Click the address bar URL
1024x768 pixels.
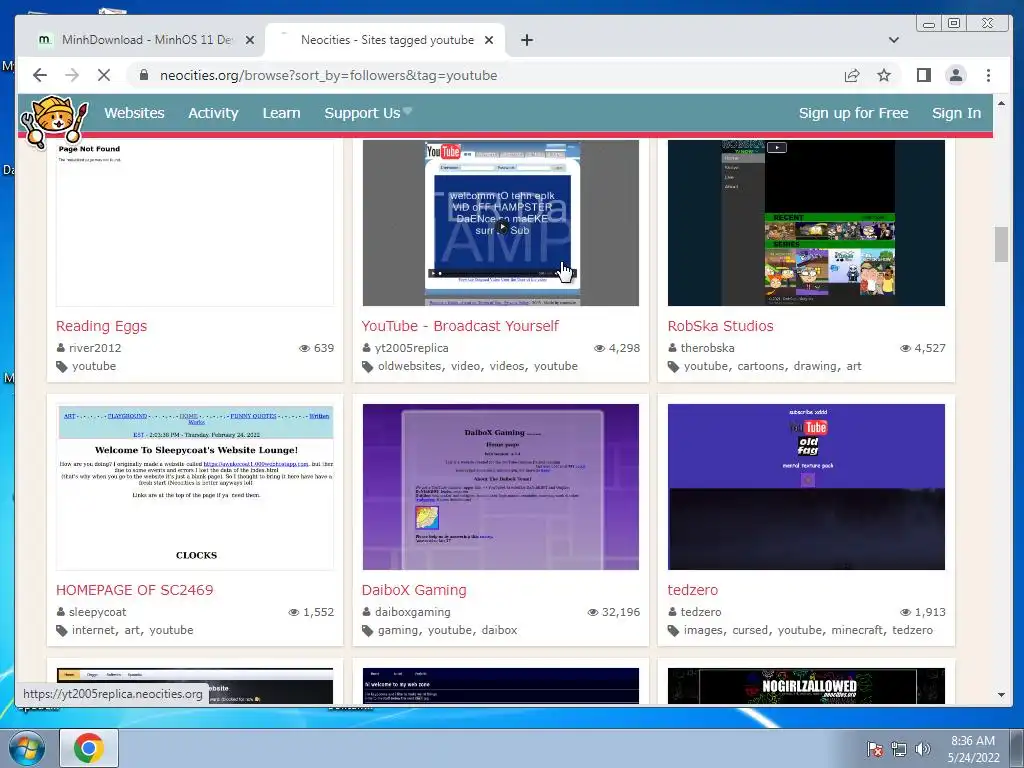click(x=328, y=76)
